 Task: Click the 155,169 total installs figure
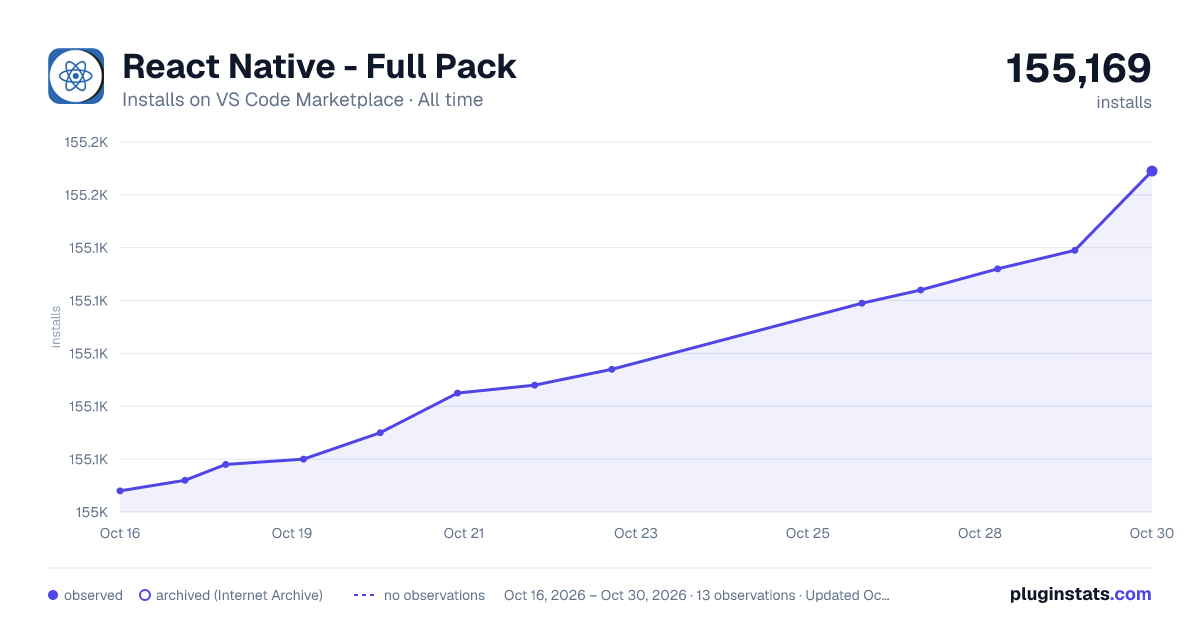coord(1078,69)
